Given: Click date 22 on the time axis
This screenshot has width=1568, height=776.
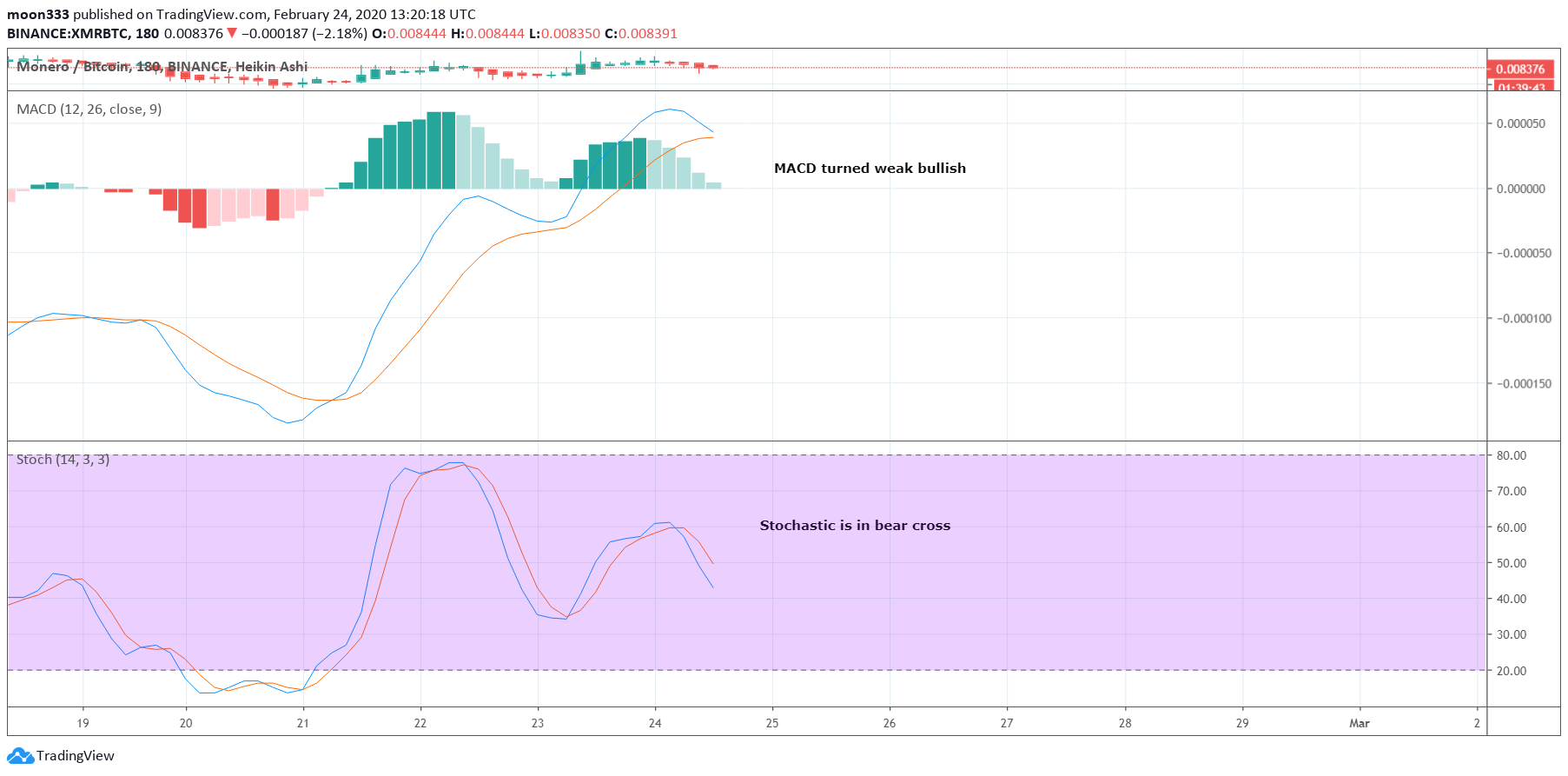Looking at the screenshot, I should click(420, 723).
